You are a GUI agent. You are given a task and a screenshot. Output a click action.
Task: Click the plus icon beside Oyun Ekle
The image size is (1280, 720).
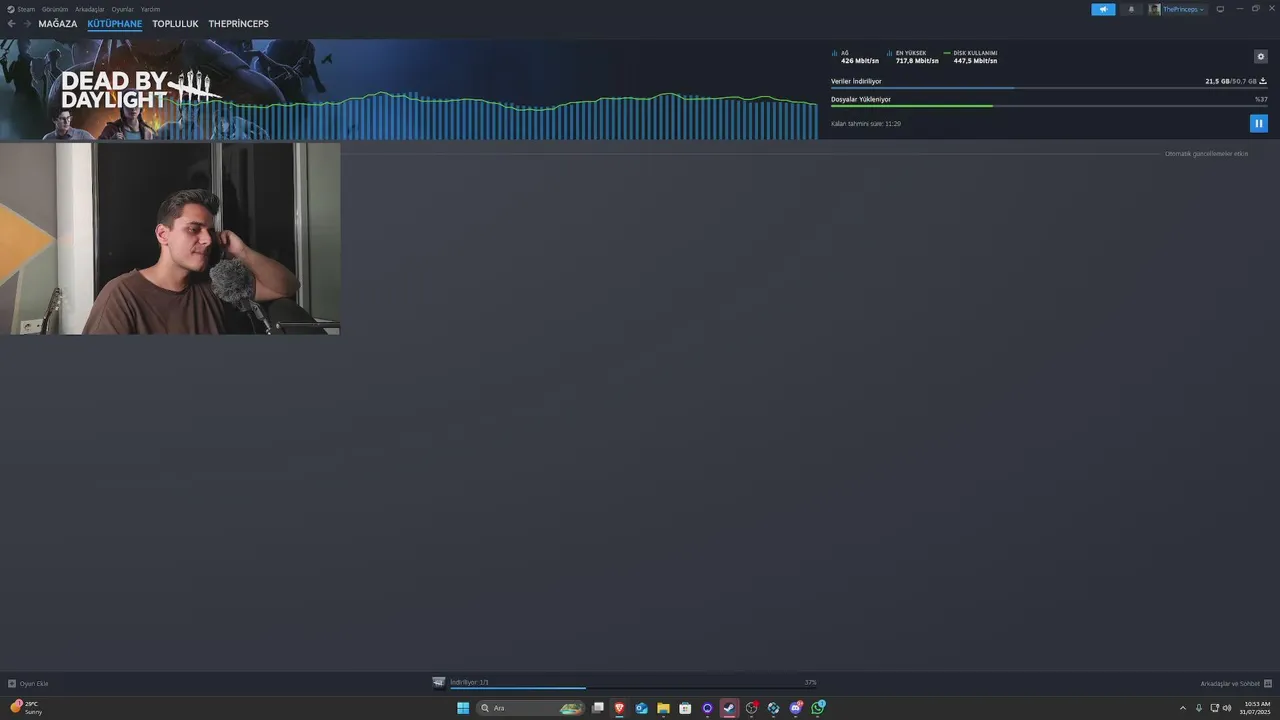coord(12,684)
